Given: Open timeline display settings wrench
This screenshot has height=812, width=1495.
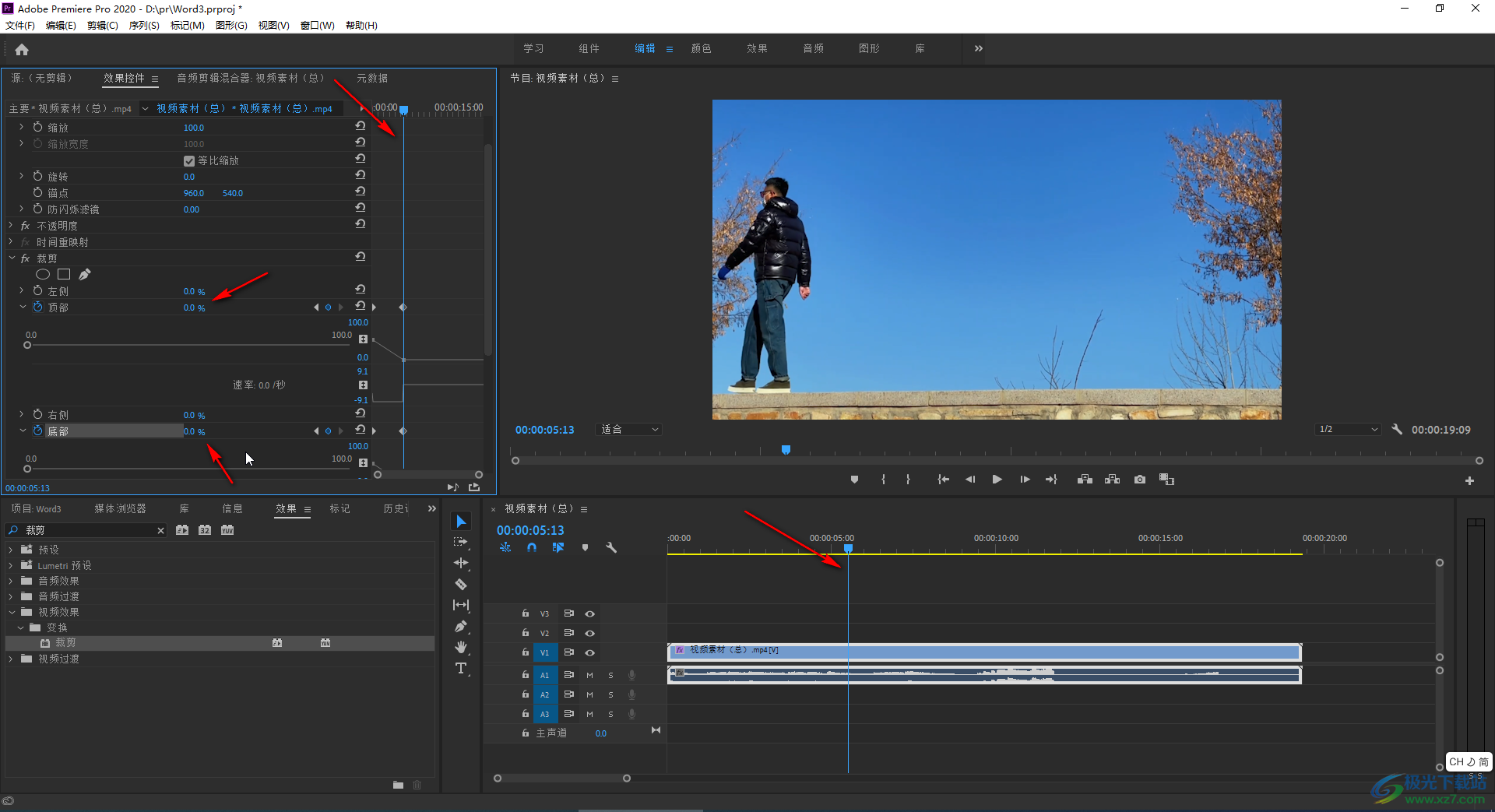Looking at the screenshot, I should click(x=611, y=547).
